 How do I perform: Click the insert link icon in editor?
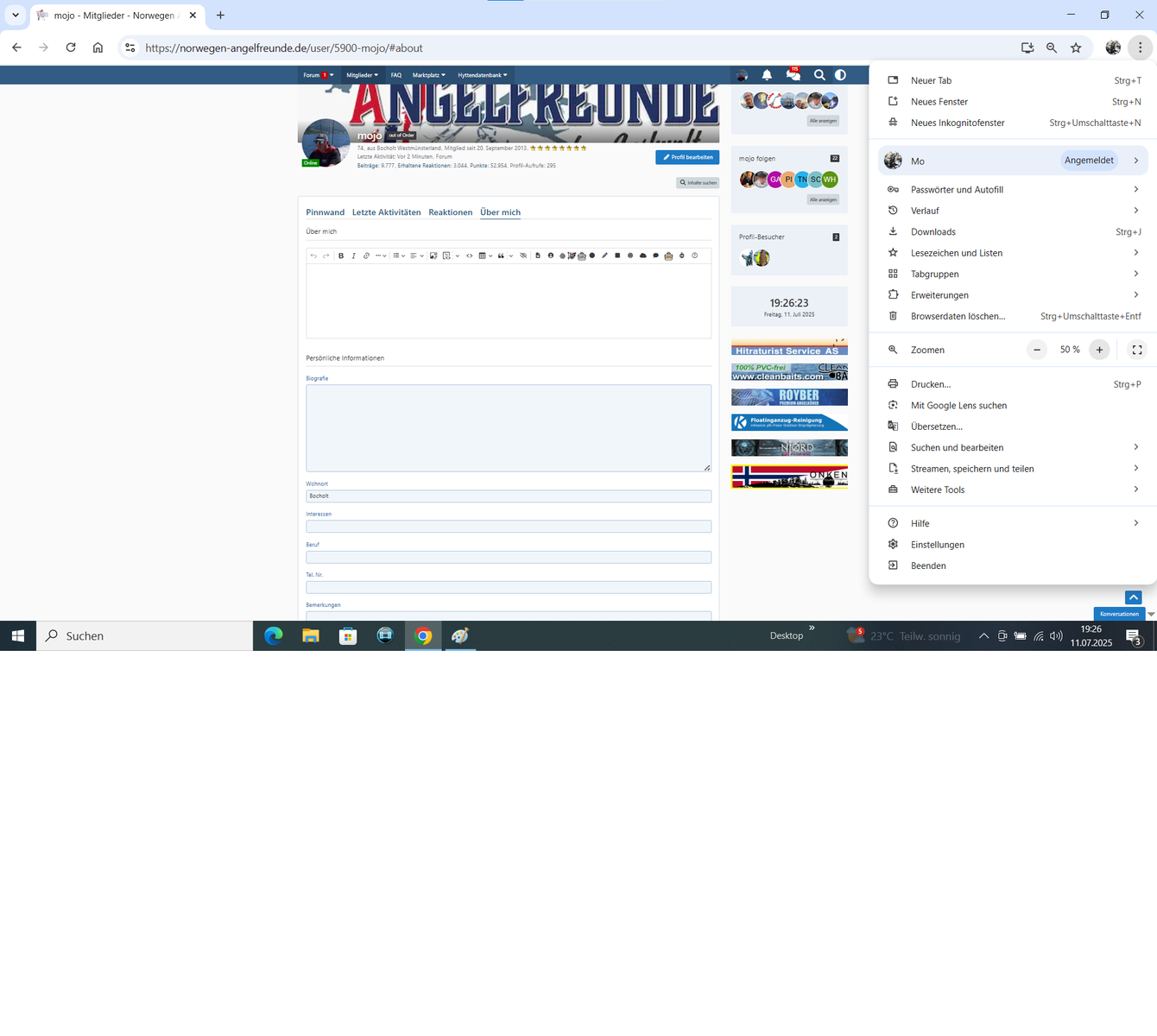(366, 256)
